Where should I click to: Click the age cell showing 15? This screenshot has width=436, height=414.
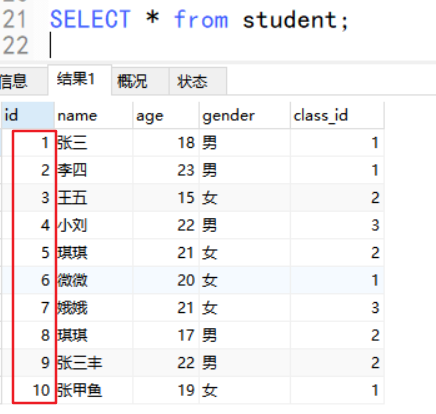pyautogui.click(x=166, y=198)
